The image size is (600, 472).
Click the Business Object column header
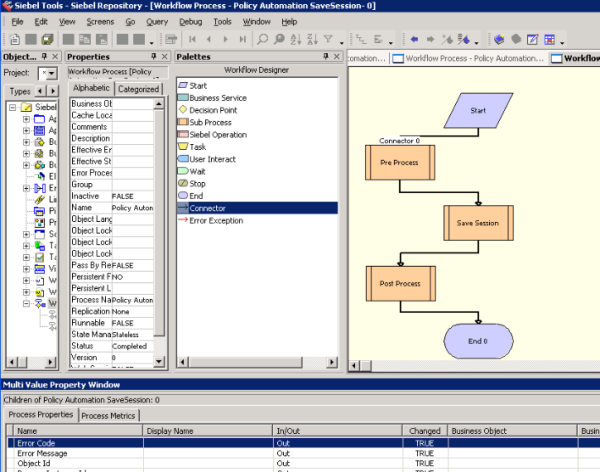[512, 431]
